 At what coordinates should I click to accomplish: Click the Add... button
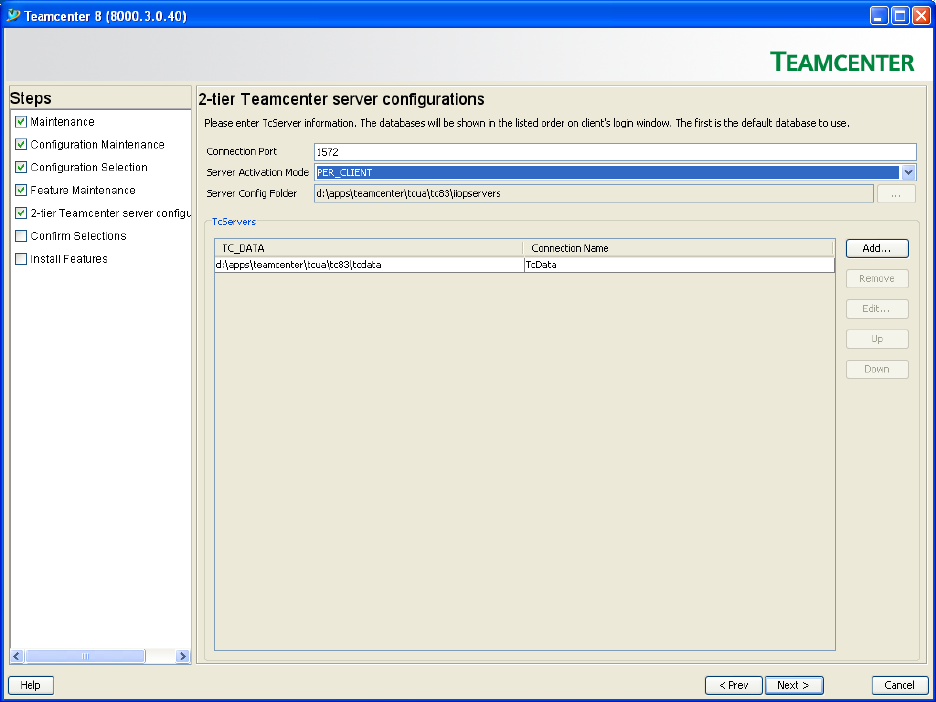[877, 248]
